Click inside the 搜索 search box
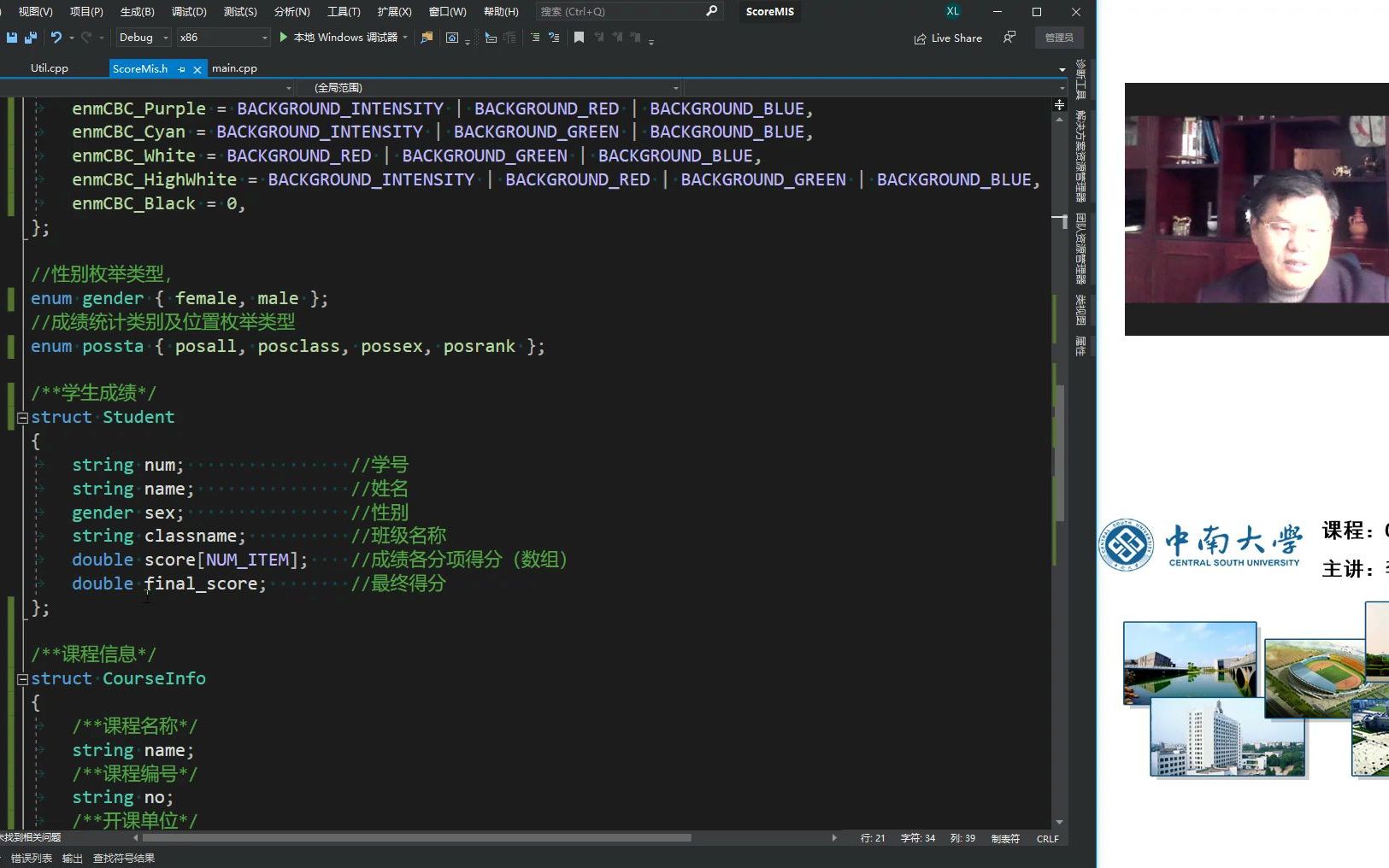The width and height of the screenshot is (1389, 868). point(624,11)
